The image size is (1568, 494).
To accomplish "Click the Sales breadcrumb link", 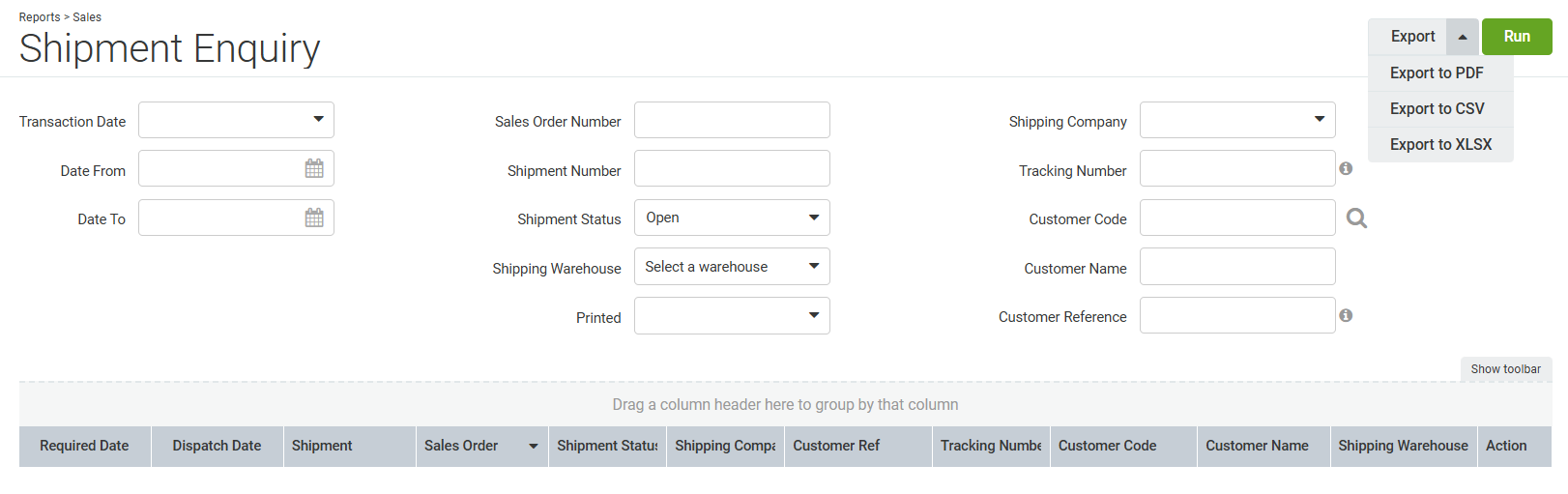I will [x=87, y=17].
